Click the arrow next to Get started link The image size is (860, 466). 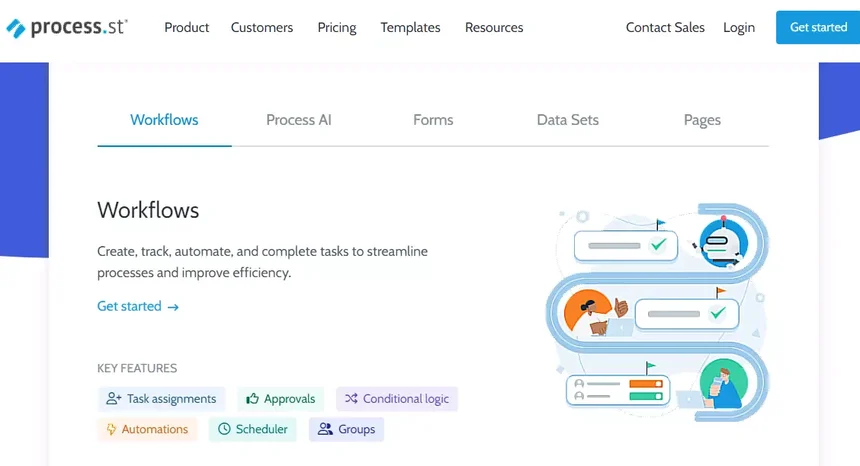(173, 307)
